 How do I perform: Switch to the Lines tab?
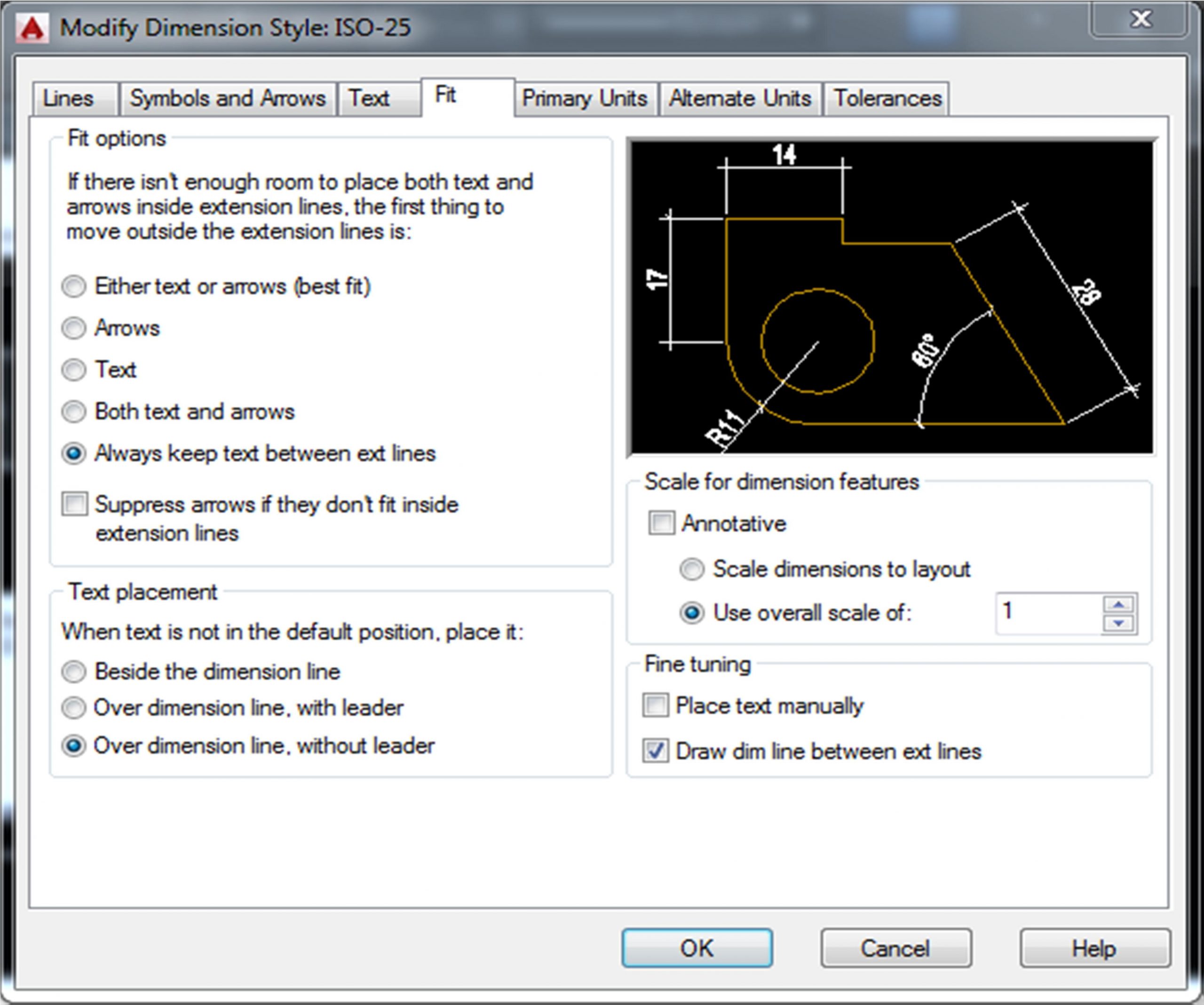(x=69, y=99)
